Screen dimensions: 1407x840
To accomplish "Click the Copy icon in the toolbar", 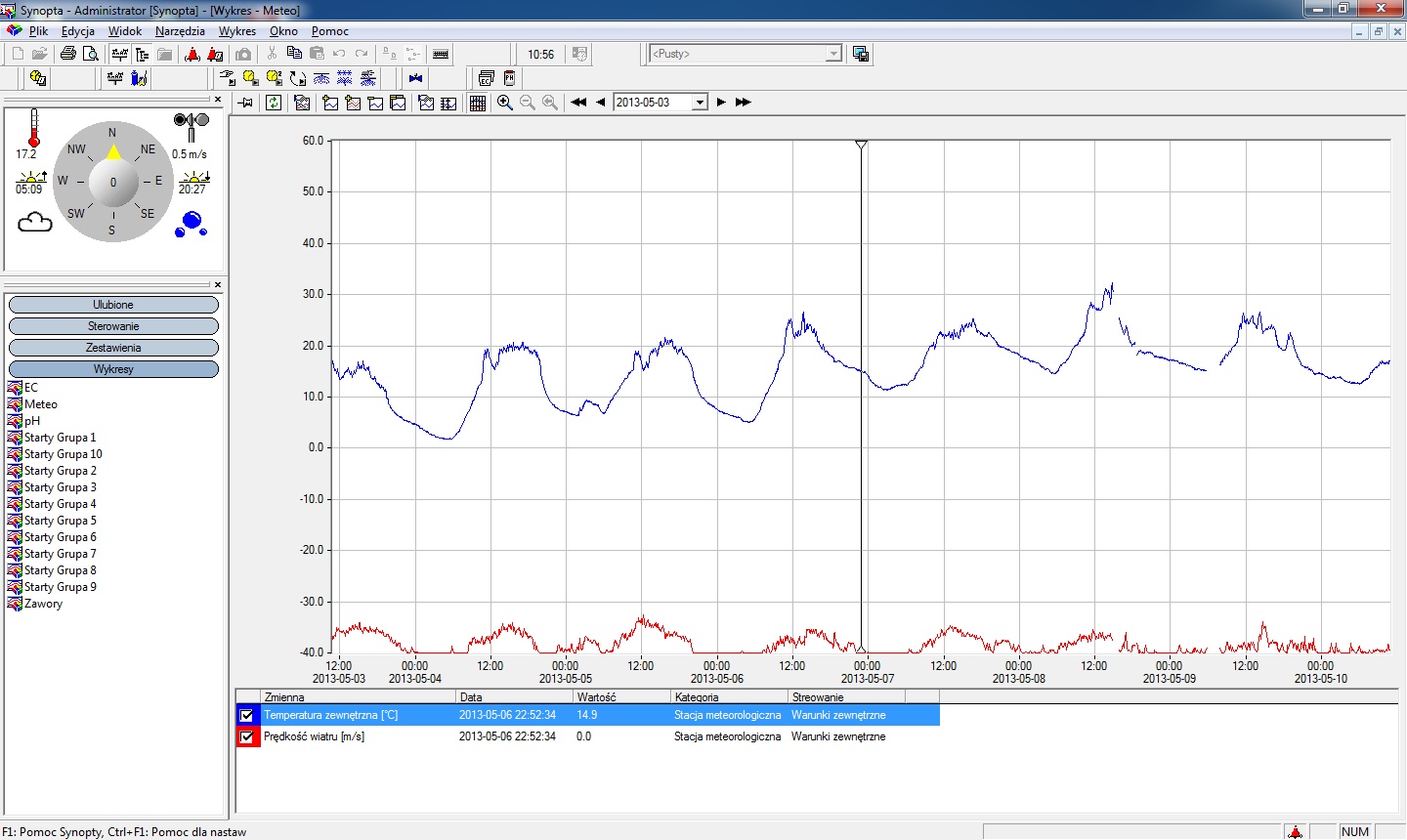I will 294,54.
